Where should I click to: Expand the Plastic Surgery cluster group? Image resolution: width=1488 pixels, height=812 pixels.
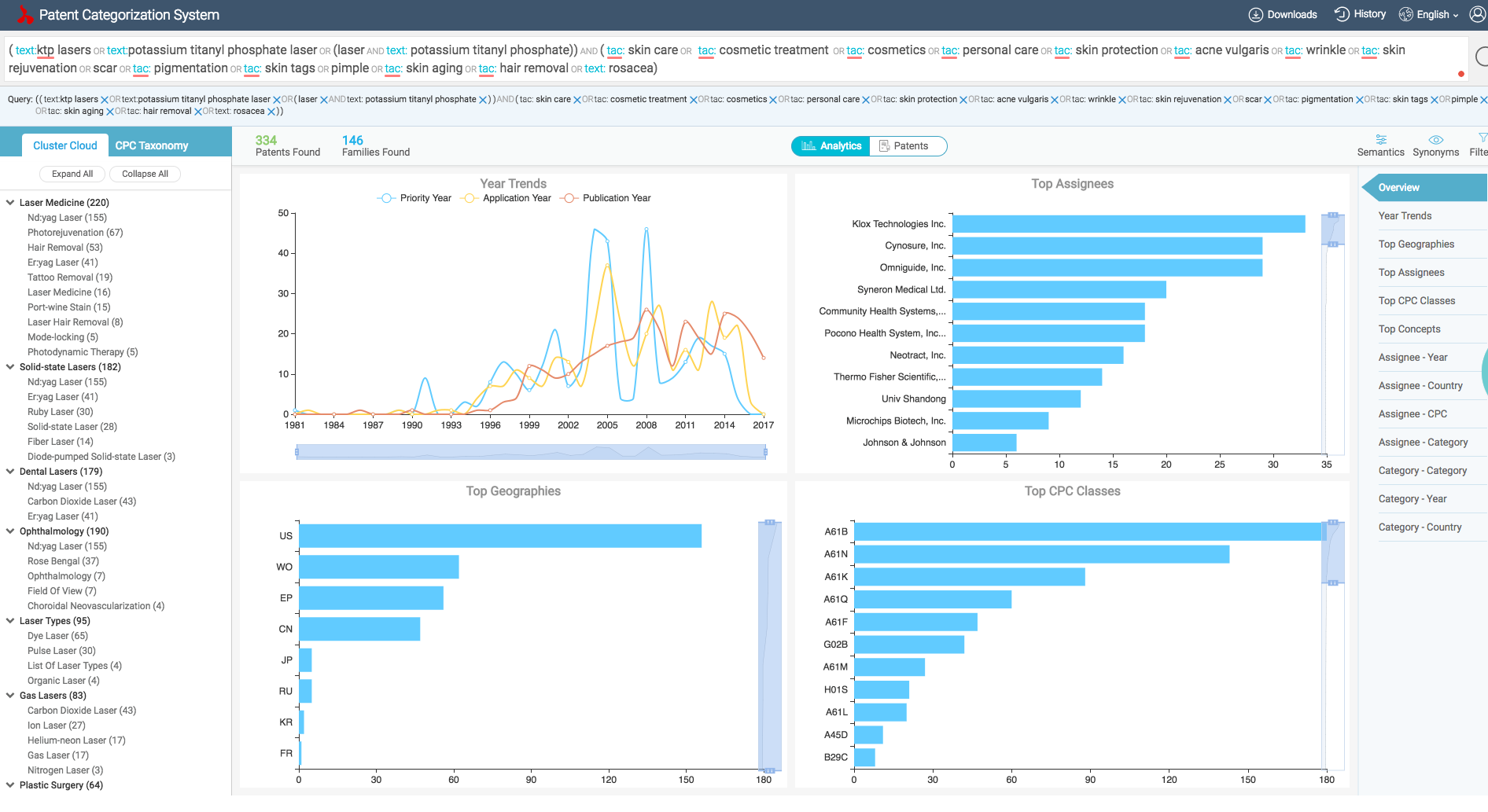pos(10,785)
